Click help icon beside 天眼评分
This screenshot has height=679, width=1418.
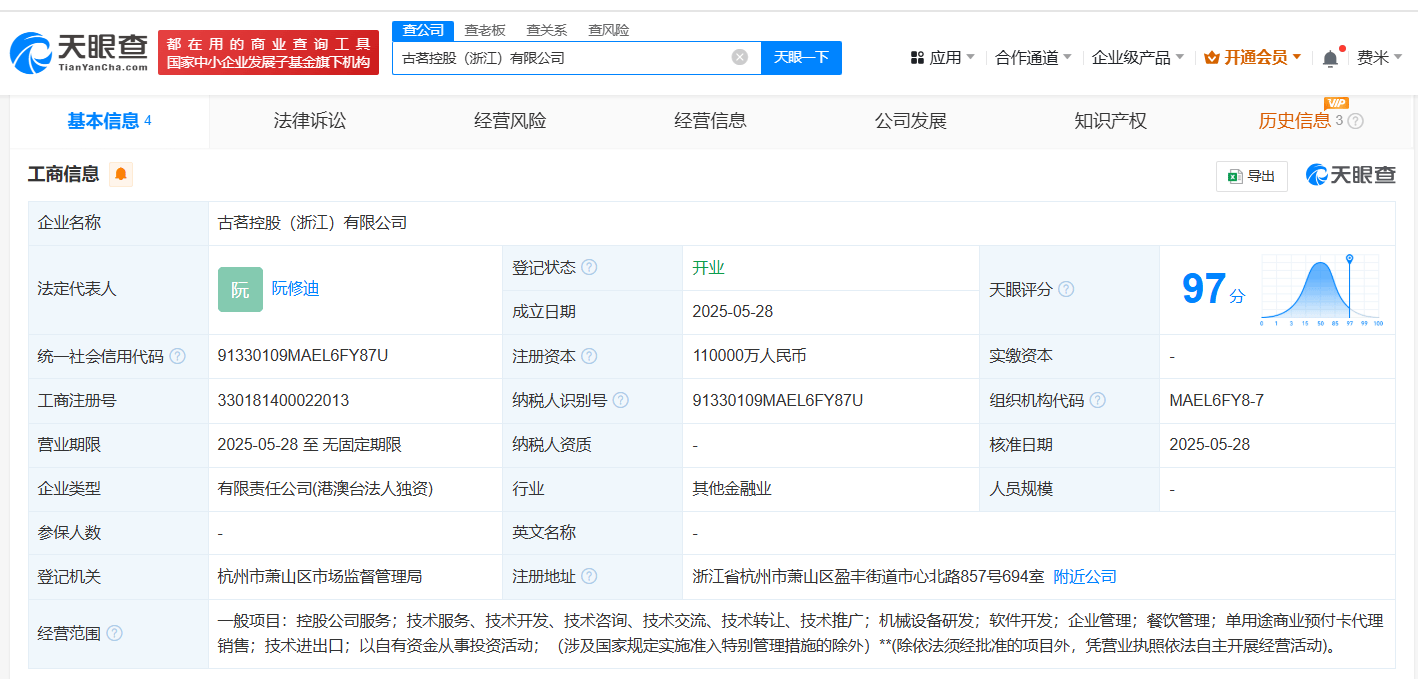tap(1066, 289)
